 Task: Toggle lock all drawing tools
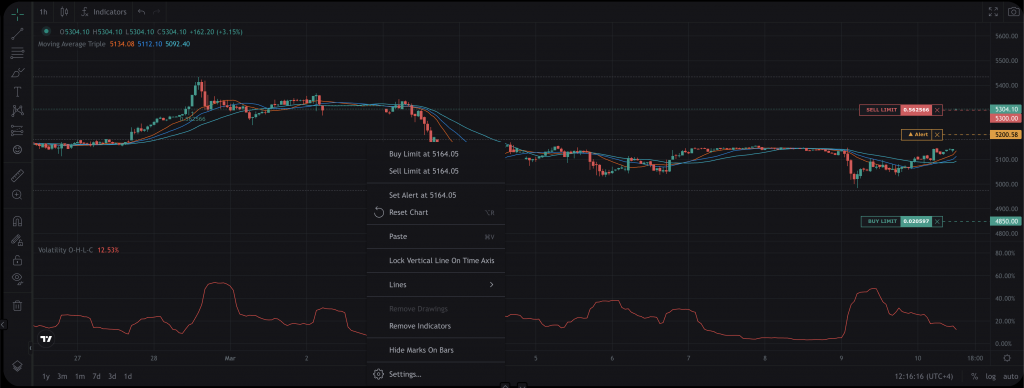(18, 260)
